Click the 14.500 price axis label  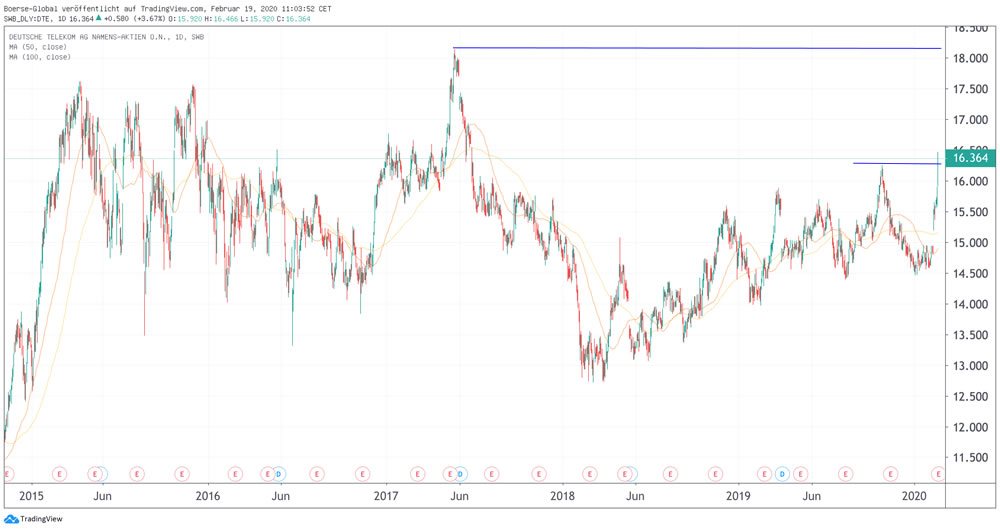970,274
